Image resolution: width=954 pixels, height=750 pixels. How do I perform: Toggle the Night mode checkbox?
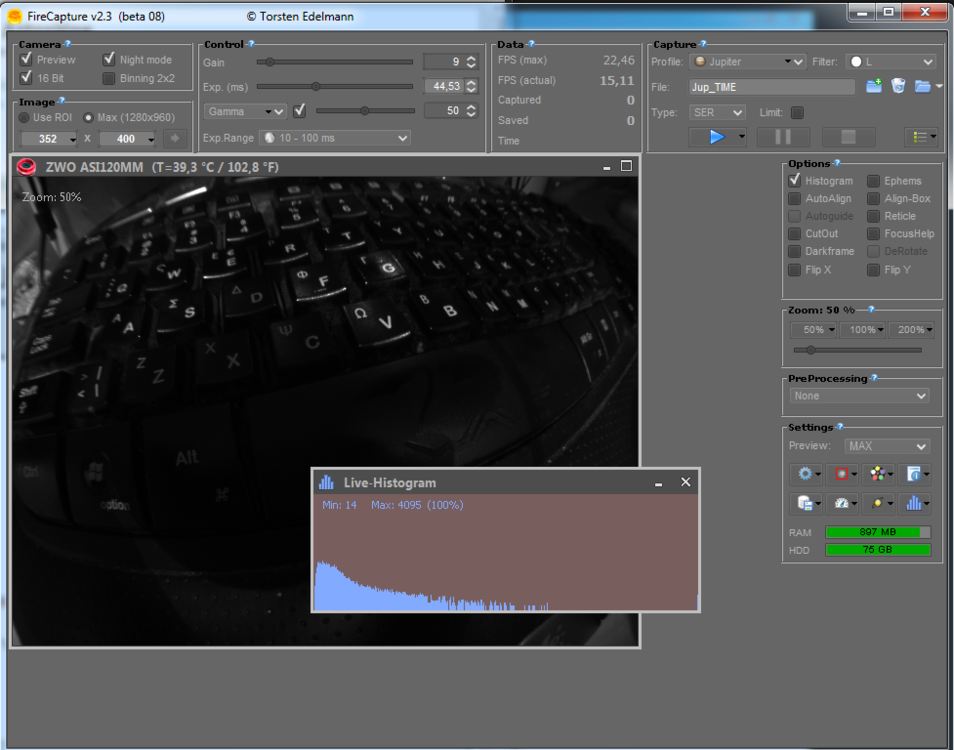110,59
